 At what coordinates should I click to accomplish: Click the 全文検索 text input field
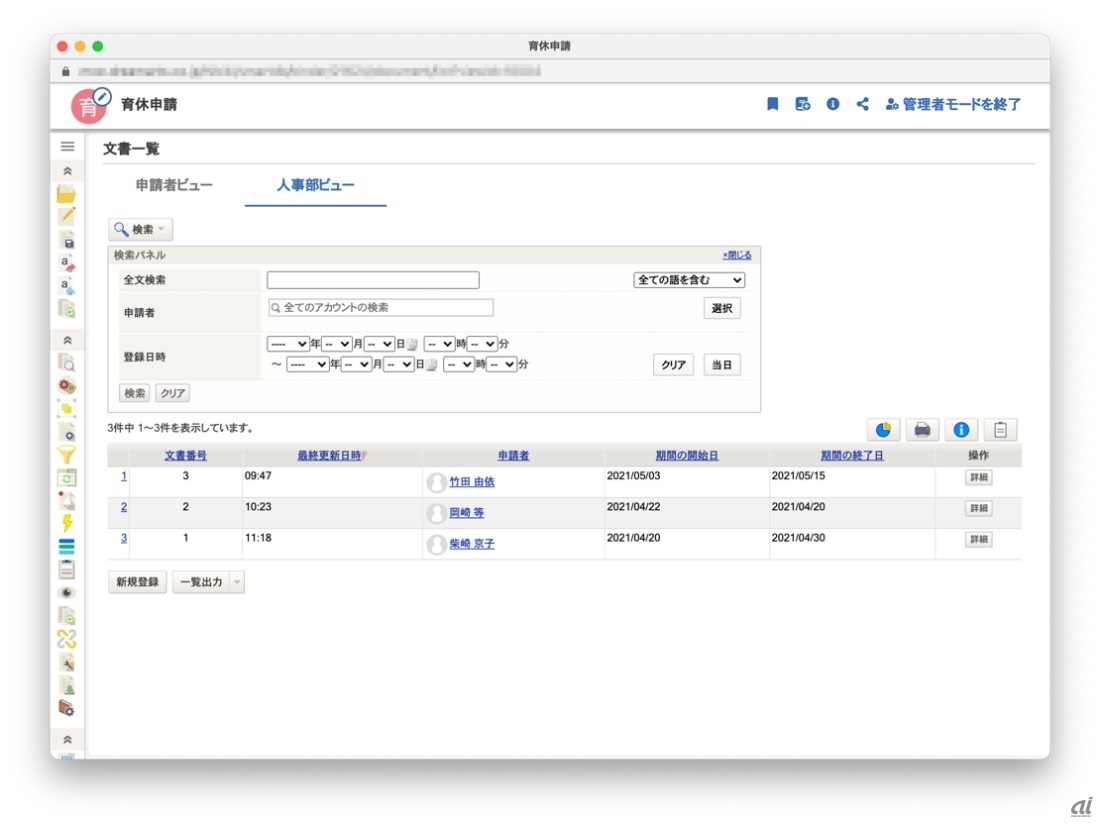tap(372, 281)
